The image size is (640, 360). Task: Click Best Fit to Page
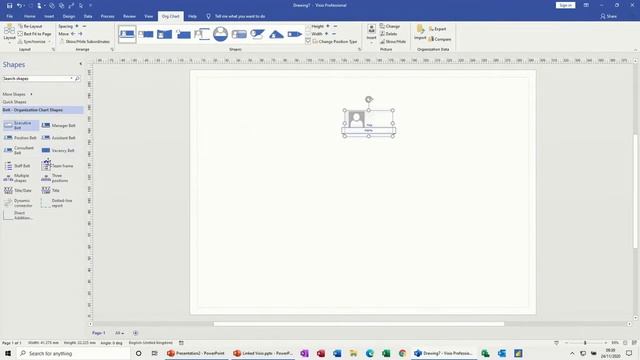tap(34, 34)
